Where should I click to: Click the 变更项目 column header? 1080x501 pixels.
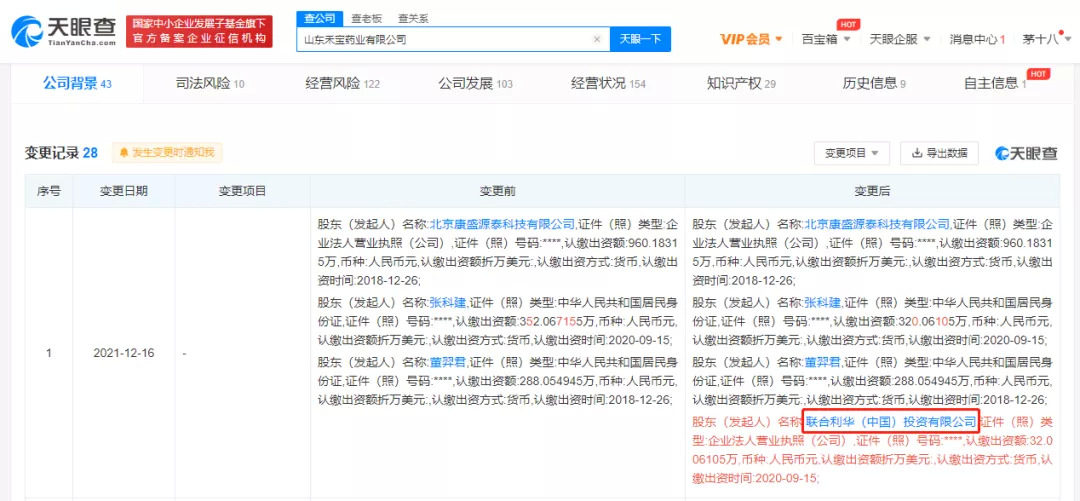[242, 191]
